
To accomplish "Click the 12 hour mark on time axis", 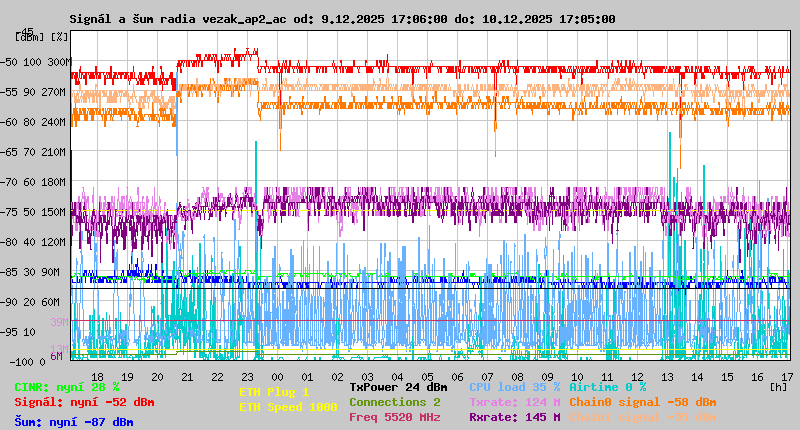I will (x=639, y=377).
